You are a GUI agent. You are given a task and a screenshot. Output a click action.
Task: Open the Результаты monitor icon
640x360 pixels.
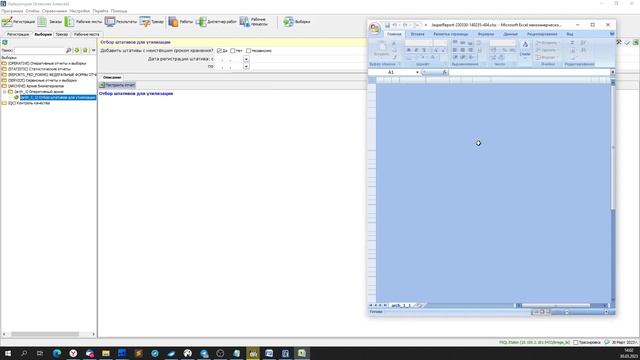(x=110, y=22)
